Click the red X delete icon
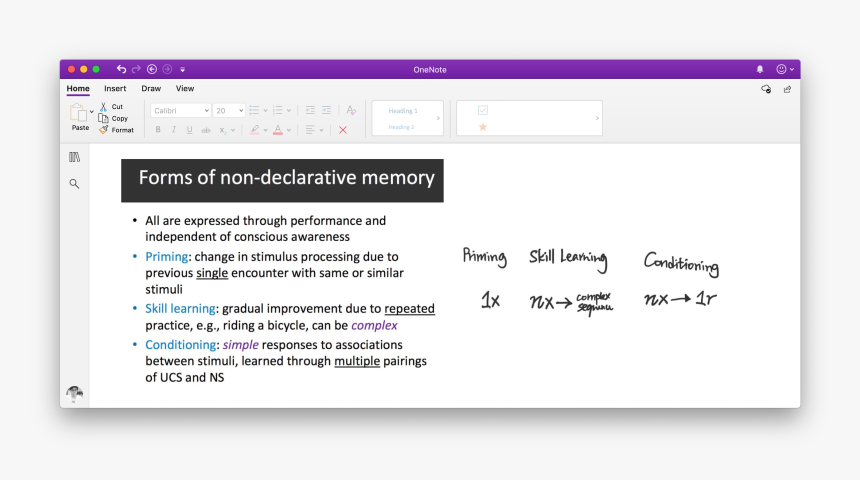Screen dimensions: 860x480 pyautogui.click(x=343, y=130)
